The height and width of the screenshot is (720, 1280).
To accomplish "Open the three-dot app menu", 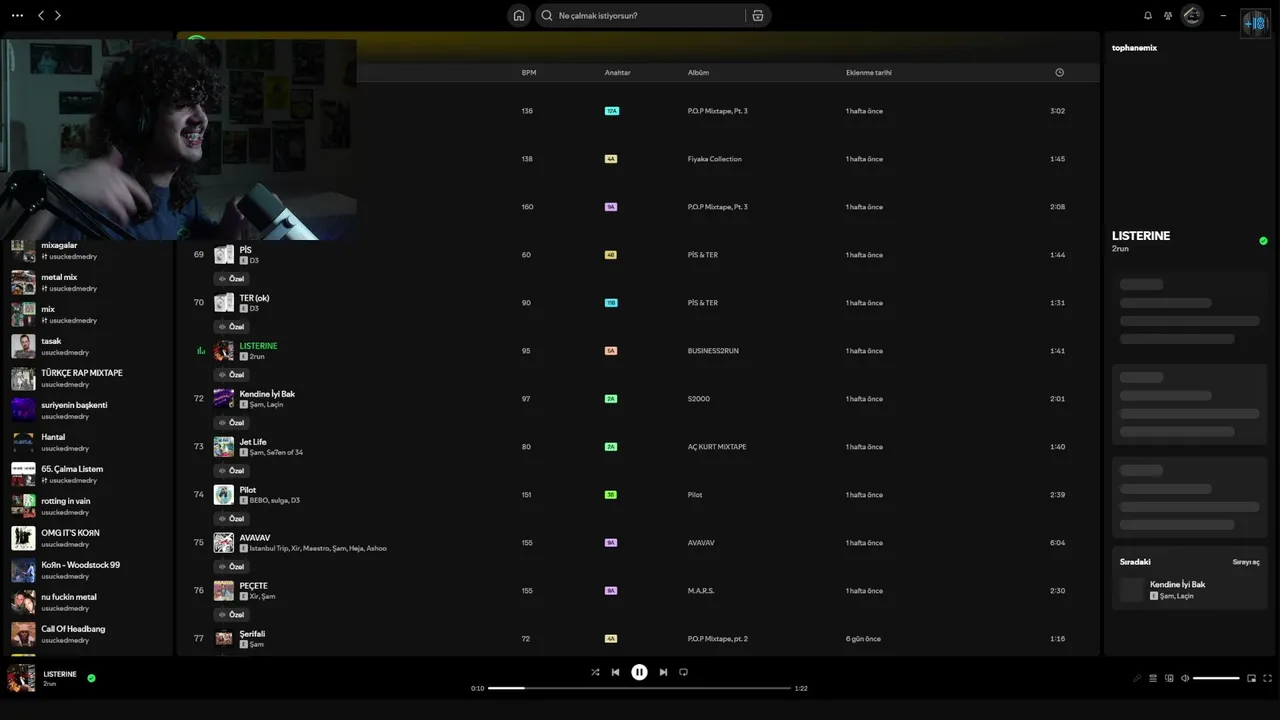I will point(17,15).
